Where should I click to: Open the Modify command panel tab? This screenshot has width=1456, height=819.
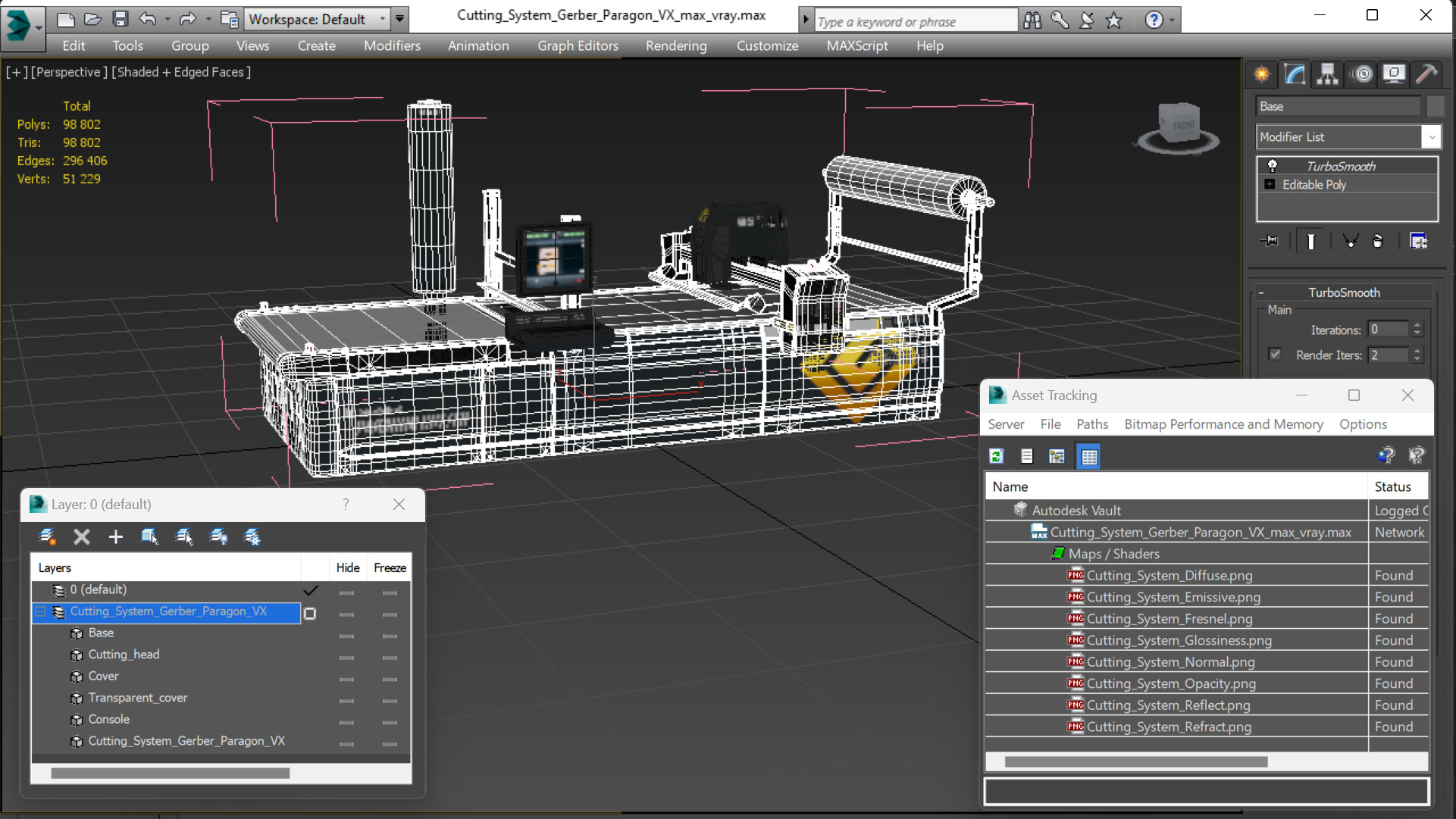[x=1295, y=73]
